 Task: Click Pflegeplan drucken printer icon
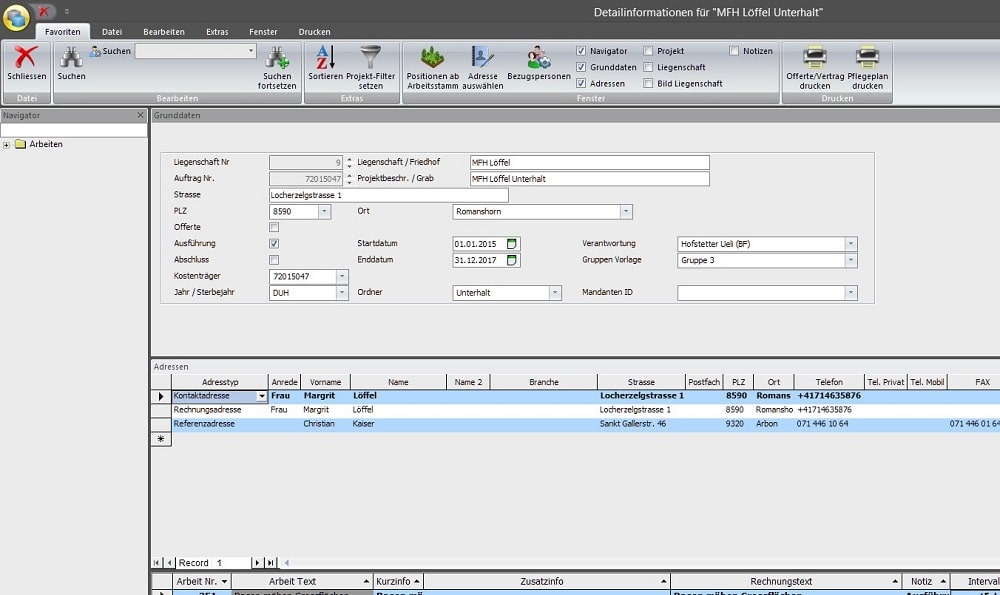867,57
